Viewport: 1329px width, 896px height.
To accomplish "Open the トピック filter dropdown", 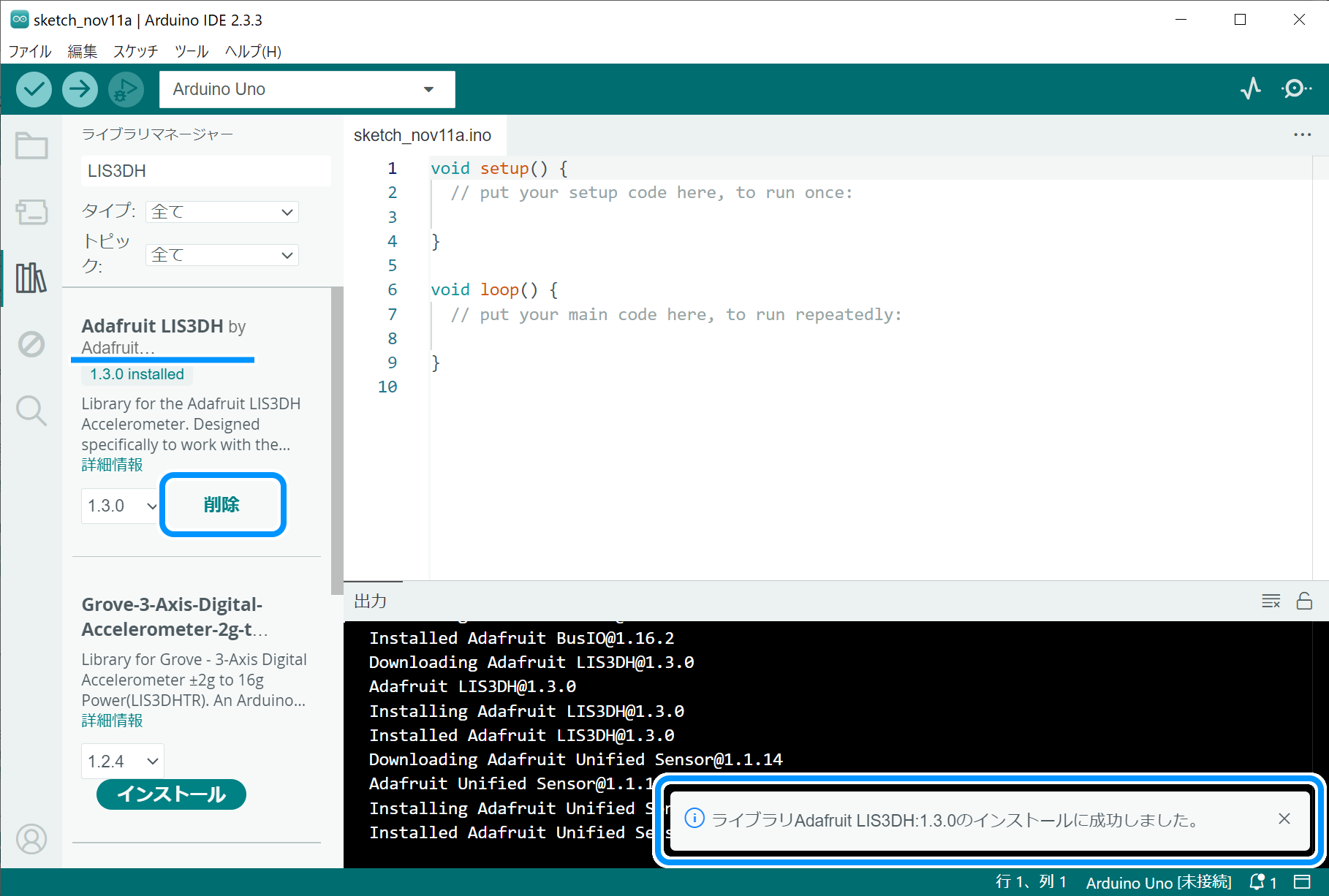I will click(x=222, y=255).
